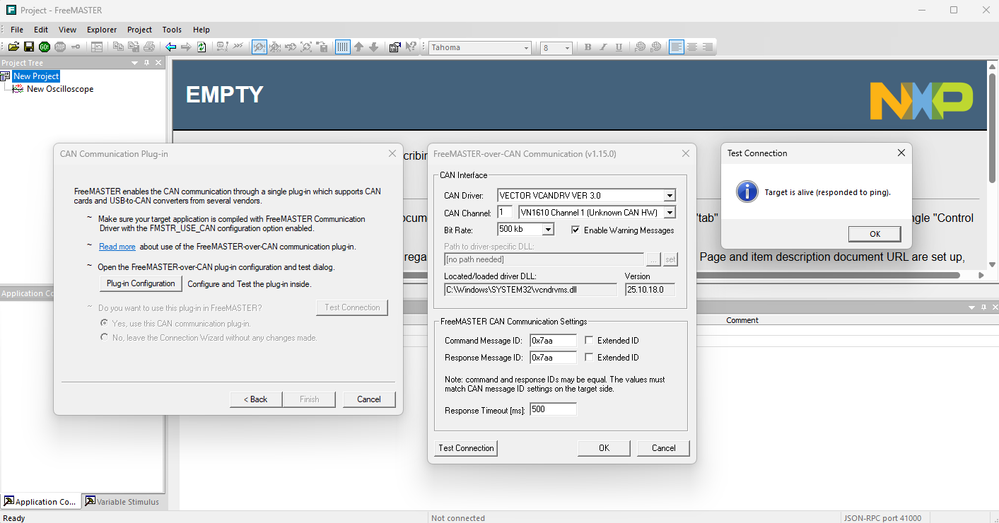Image resolution: width=999 pixels, height=523 pixels.
Task: Click the context help arrow-question icon
Action: (410, 47)
